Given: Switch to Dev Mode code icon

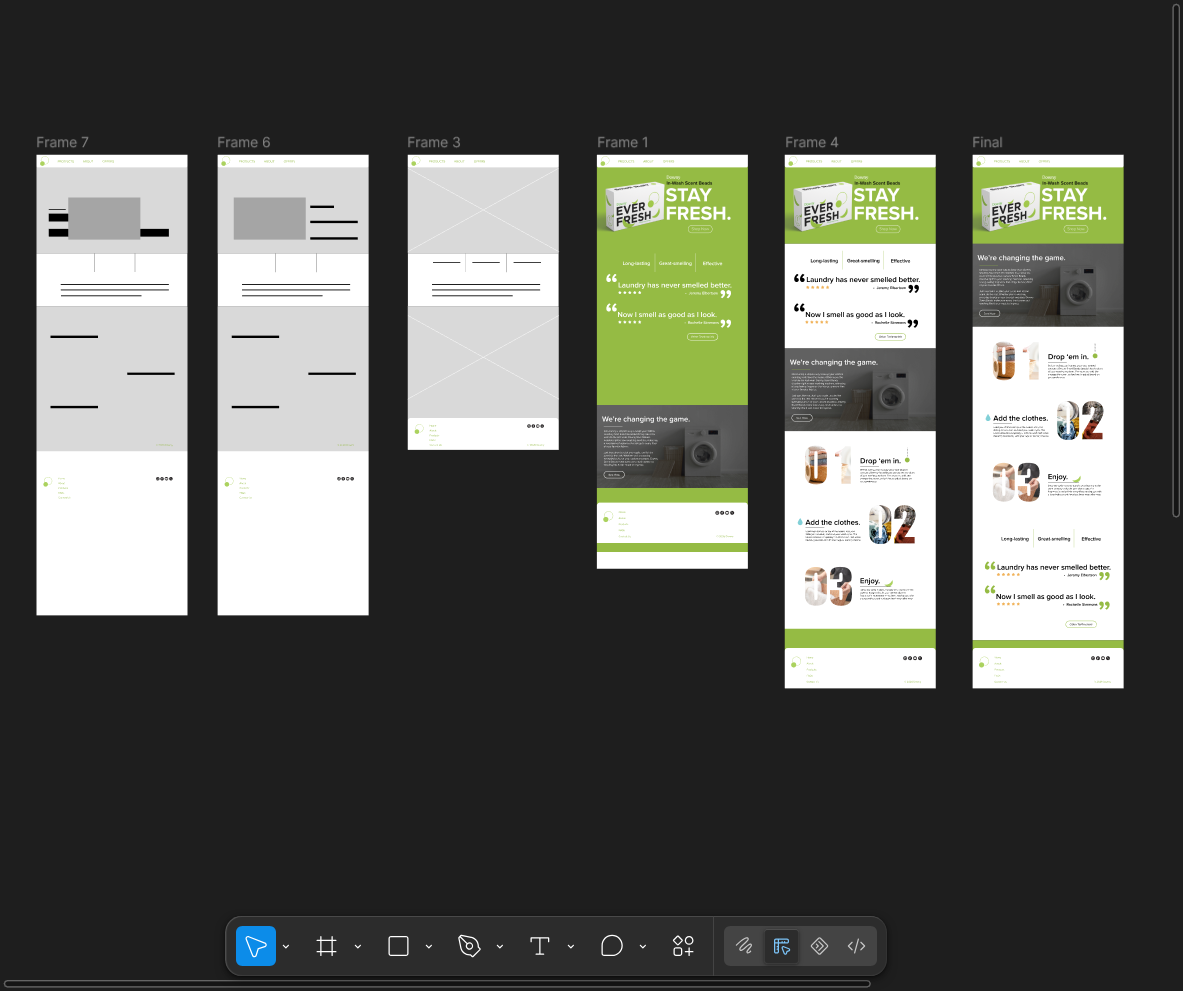Looking at the screenshot, I should point(856,946).
